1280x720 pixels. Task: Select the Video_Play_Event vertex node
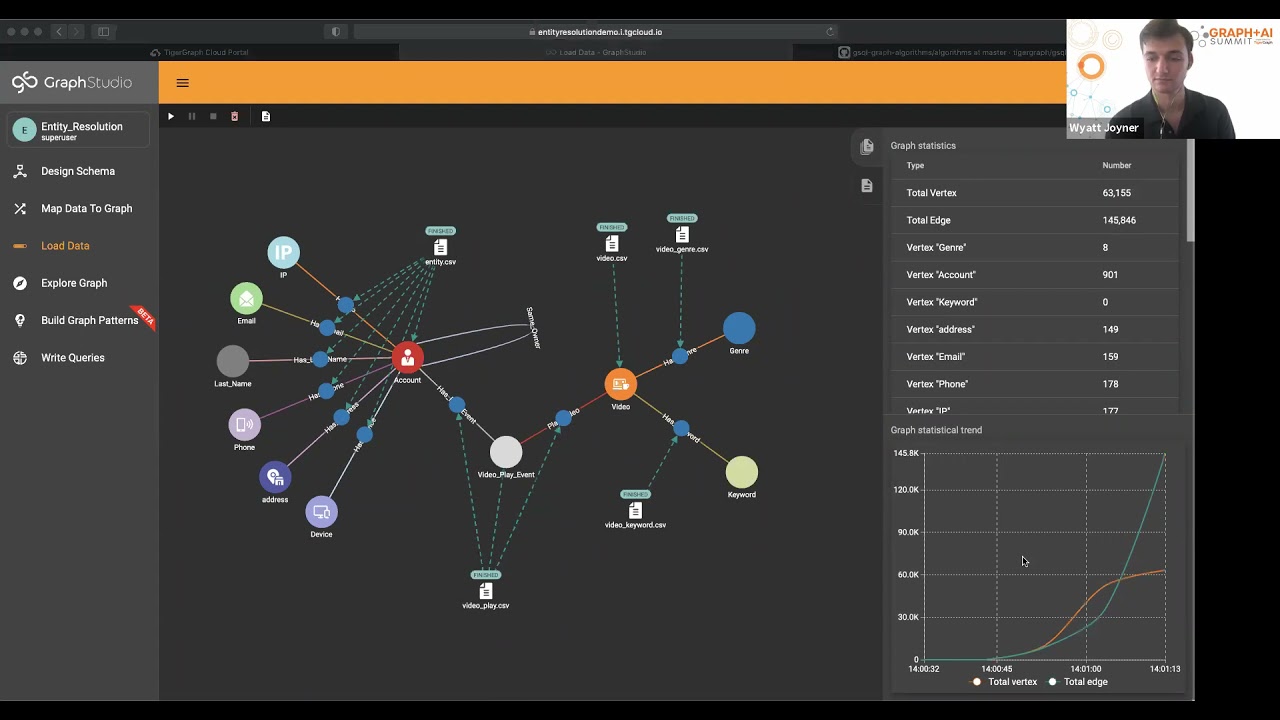point(506,452)
